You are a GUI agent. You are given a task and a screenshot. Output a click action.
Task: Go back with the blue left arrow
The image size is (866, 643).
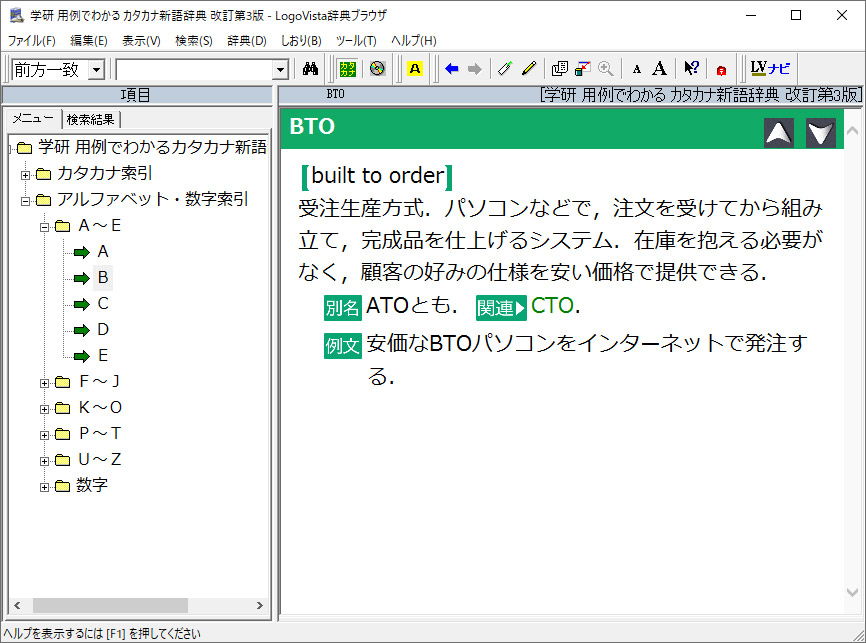pyautogui.click(x=452, y=69)
